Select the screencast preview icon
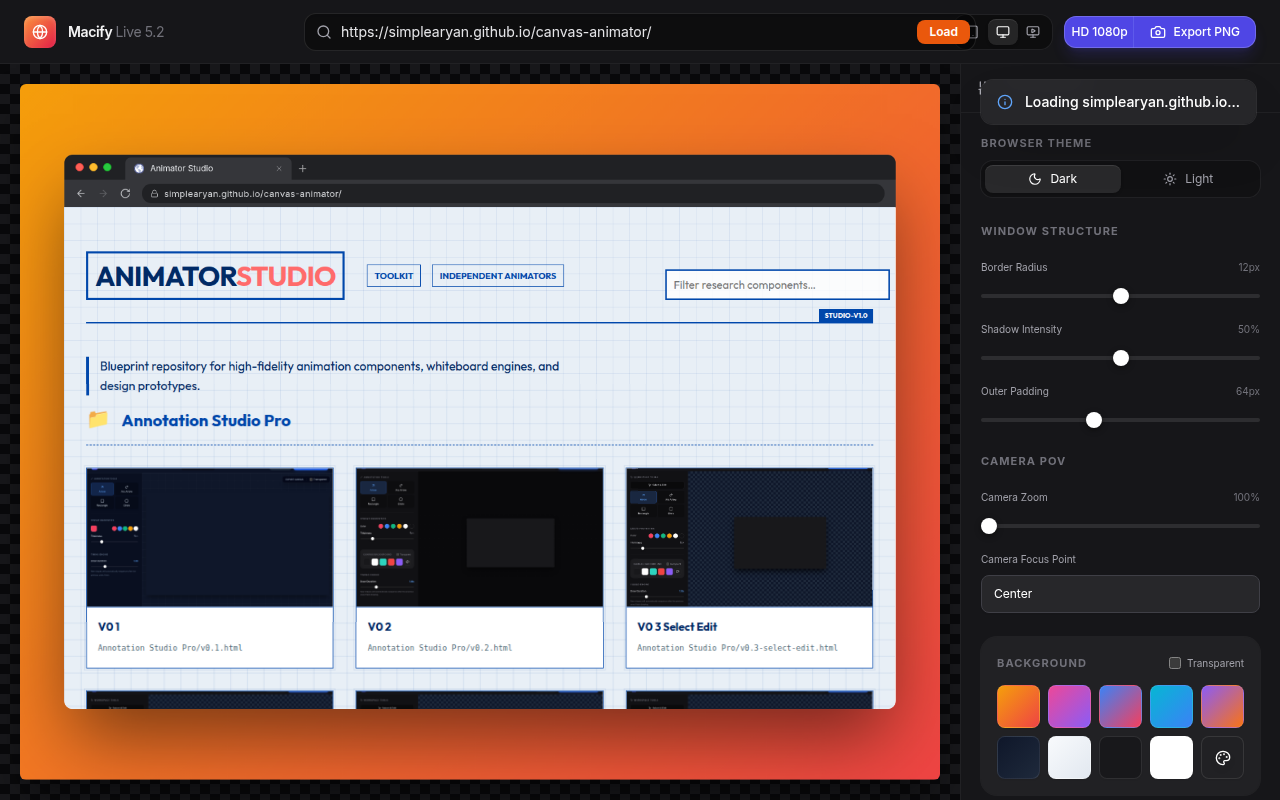Image resolution: width=1280 pixels, height=800 pixels. click(x=1032, y=31)
